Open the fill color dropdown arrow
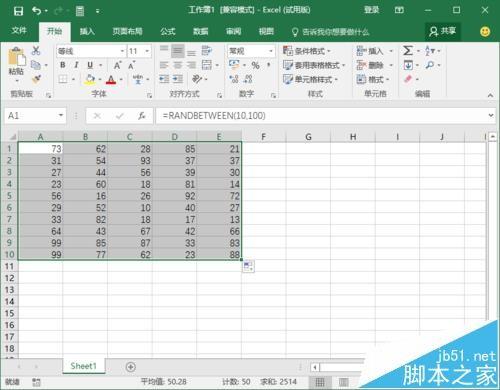Viewport: 500px width, 390px height. (x=100, y=79)
